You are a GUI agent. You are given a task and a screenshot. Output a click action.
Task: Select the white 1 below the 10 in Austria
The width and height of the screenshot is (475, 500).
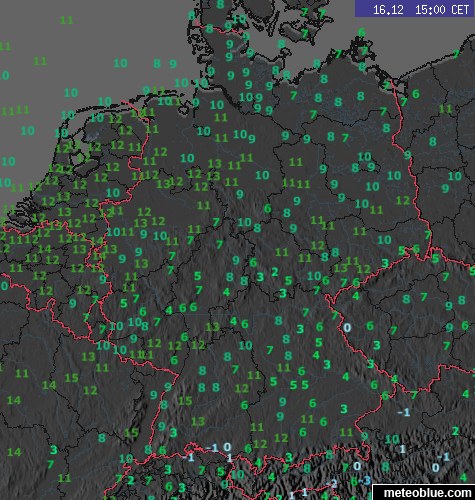(x=402, y=449)
